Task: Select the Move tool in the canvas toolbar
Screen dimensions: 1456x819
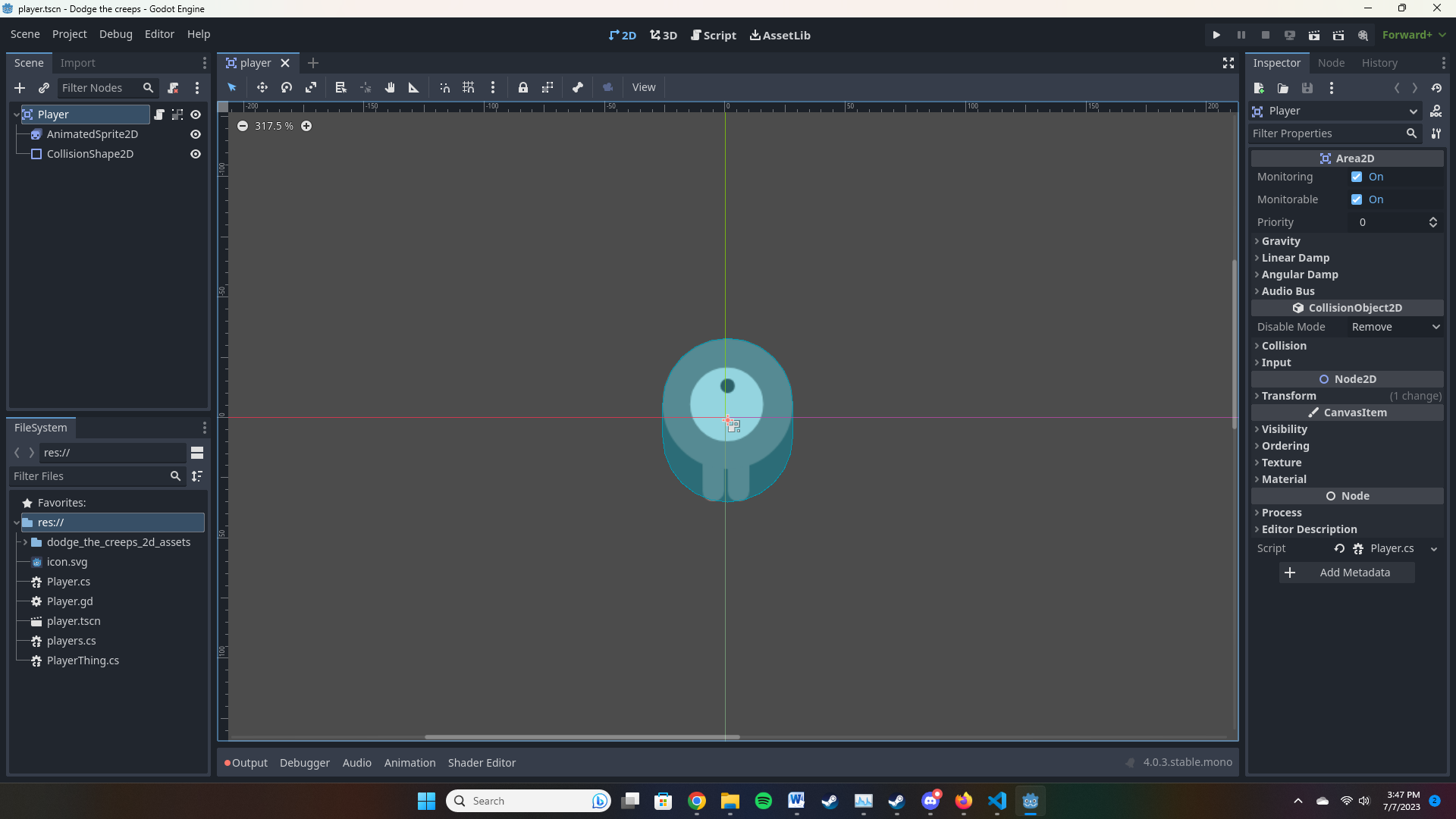Action: point(262,87)
